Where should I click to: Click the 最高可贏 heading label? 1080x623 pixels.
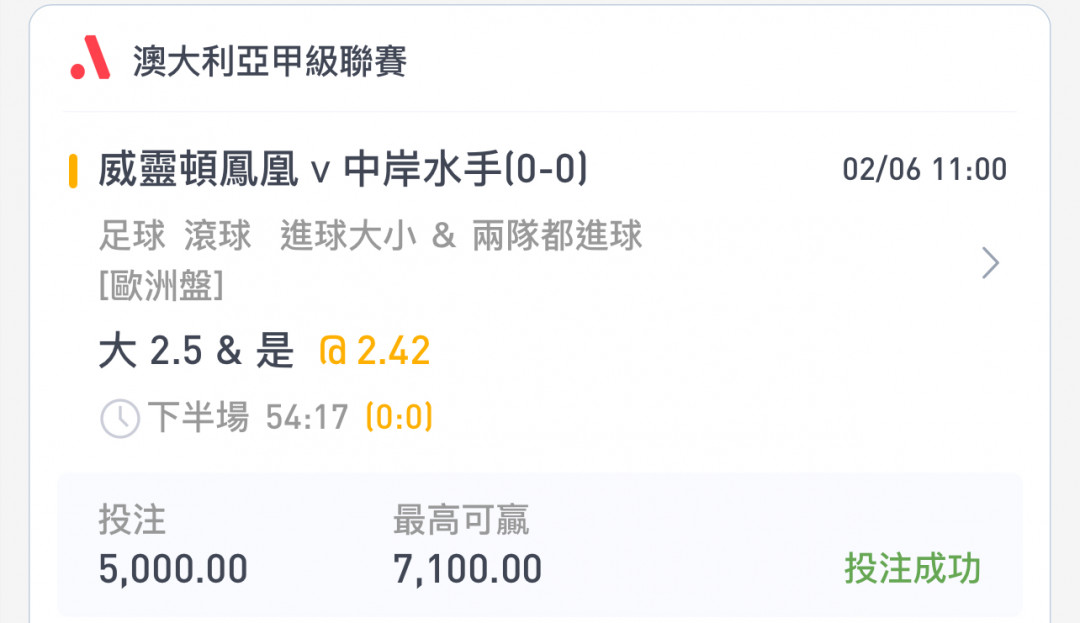click(461, 520)
